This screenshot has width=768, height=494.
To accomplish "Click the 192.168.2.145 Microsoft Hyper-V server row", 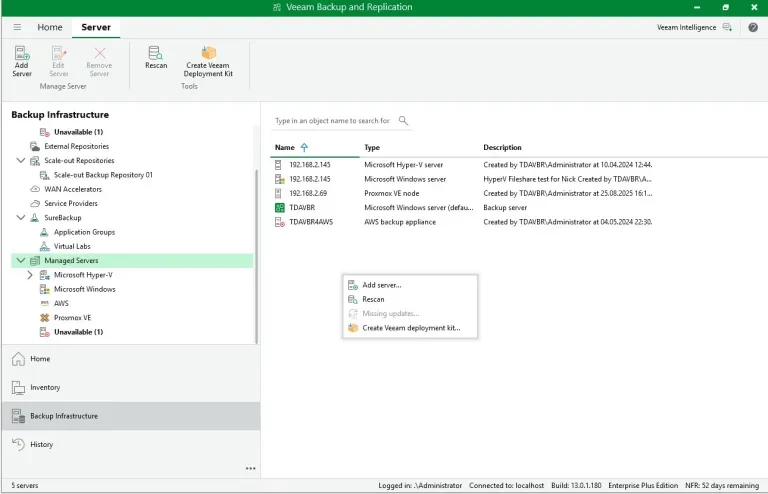I will click(x=463, y=165).
